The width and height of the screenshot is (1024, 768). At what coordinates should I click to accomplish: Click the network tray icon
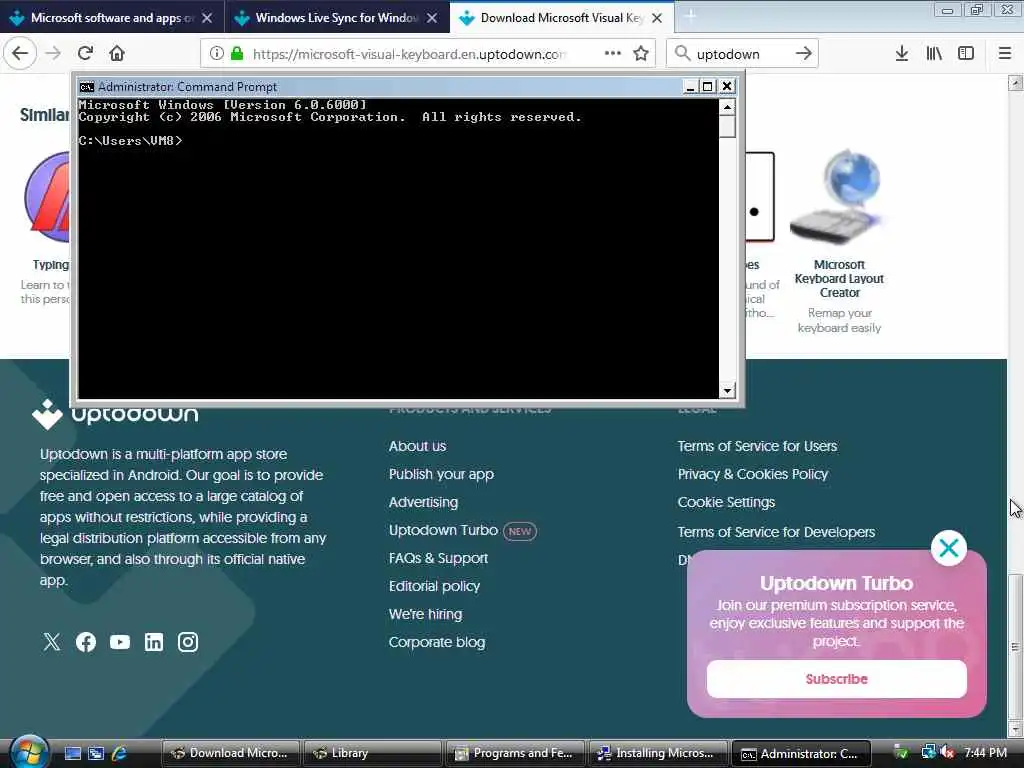coord(928,753)
